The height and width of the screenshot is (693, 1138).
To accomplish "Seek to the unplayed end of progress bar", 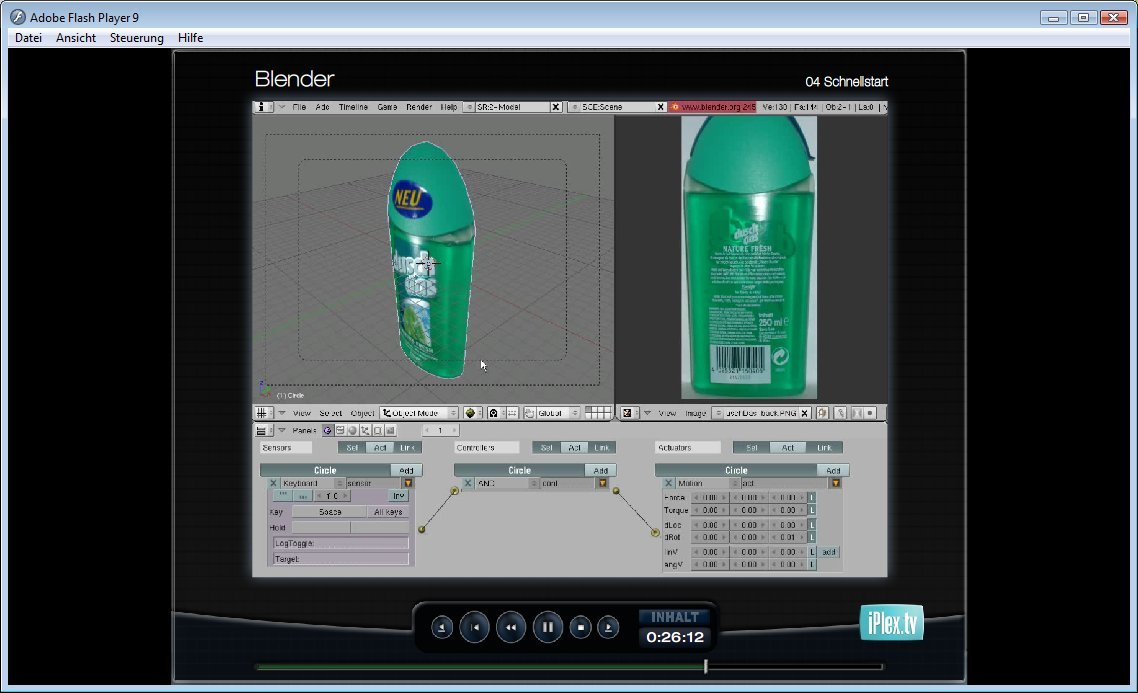I will pos(795,666).
